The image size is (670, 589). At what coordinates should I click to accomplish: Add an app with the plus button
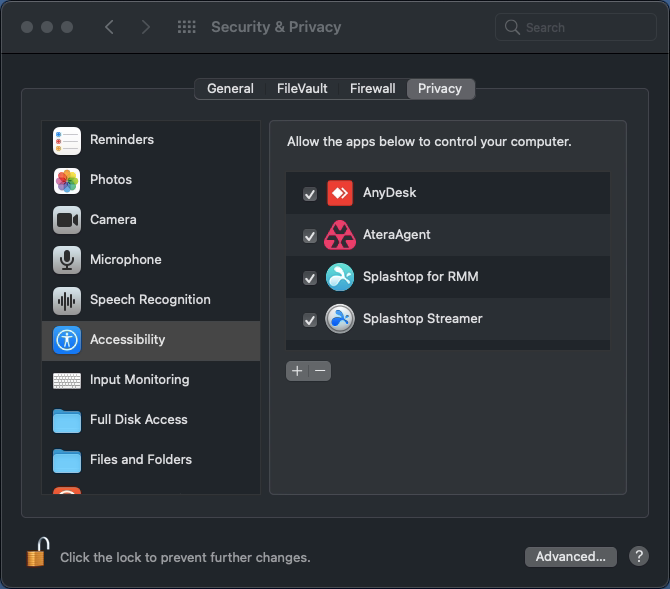(x=297, y=371)
